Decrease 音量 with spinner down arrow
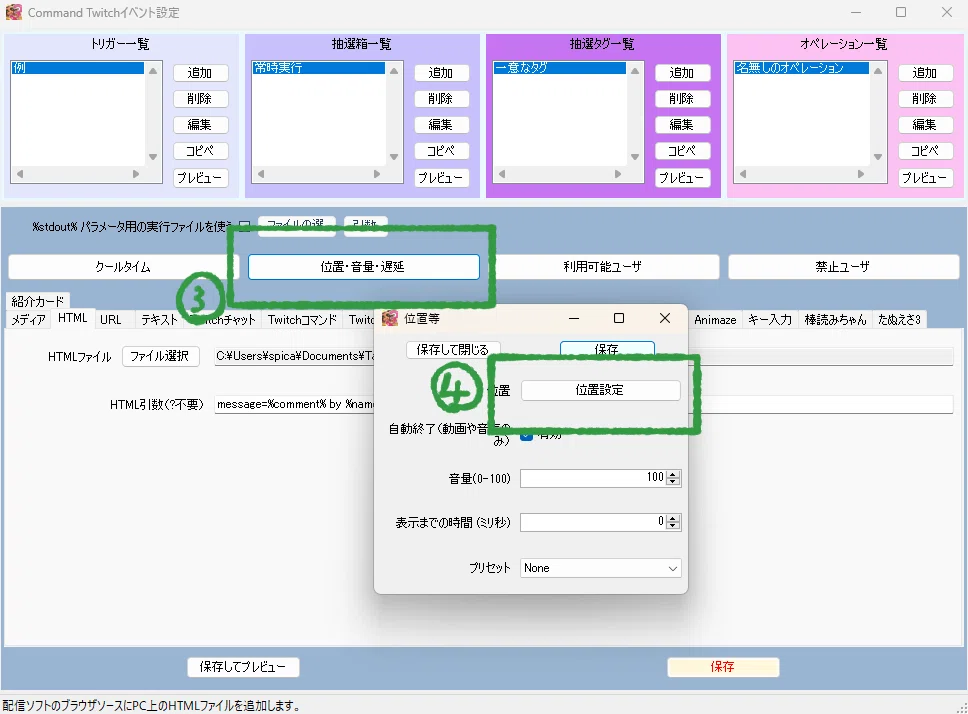Viewport: 968px width, 714px height. [x=674, y=482]
